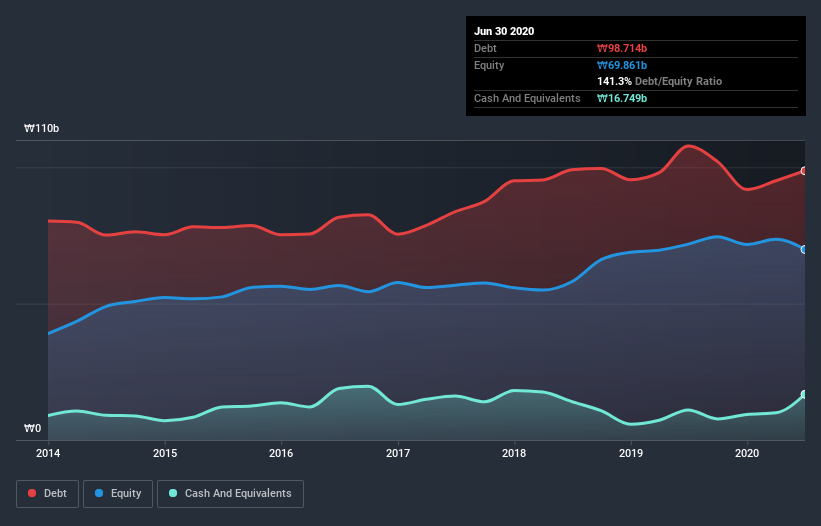This screenshot has width=821, height=526.
Task: Click the Equity label in tooltip
Action: (489, 65)
